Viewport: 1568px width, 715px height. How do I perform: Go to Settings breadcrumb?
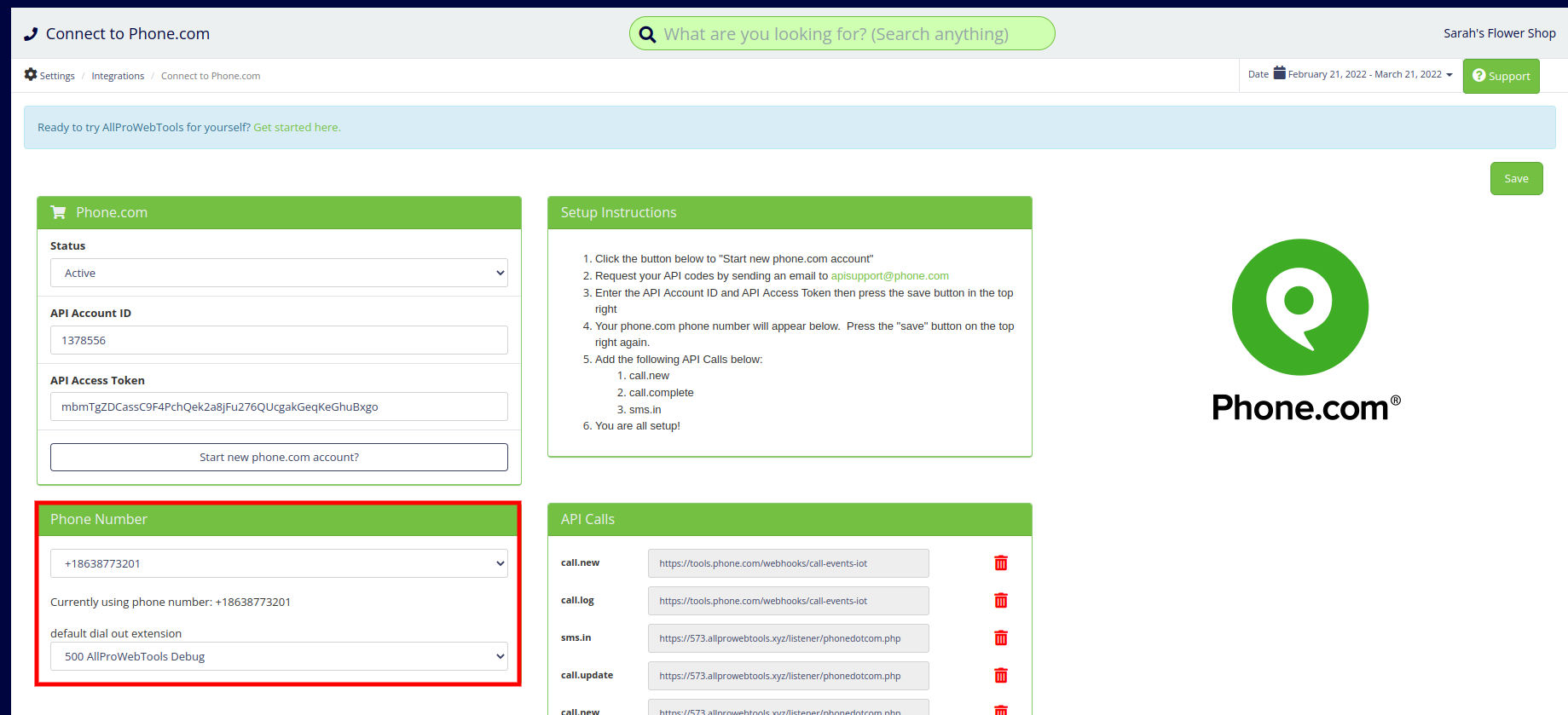pos(57,76)
